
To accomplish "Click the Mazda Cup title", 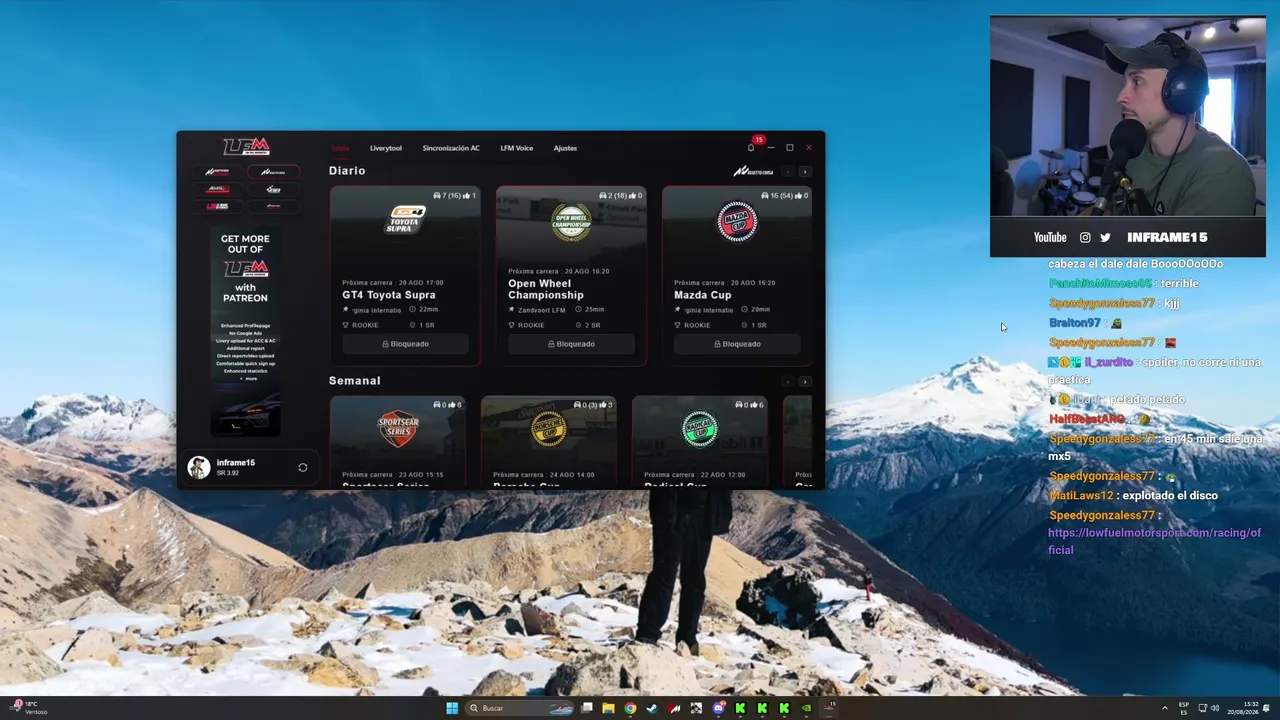I will (703, 295).
